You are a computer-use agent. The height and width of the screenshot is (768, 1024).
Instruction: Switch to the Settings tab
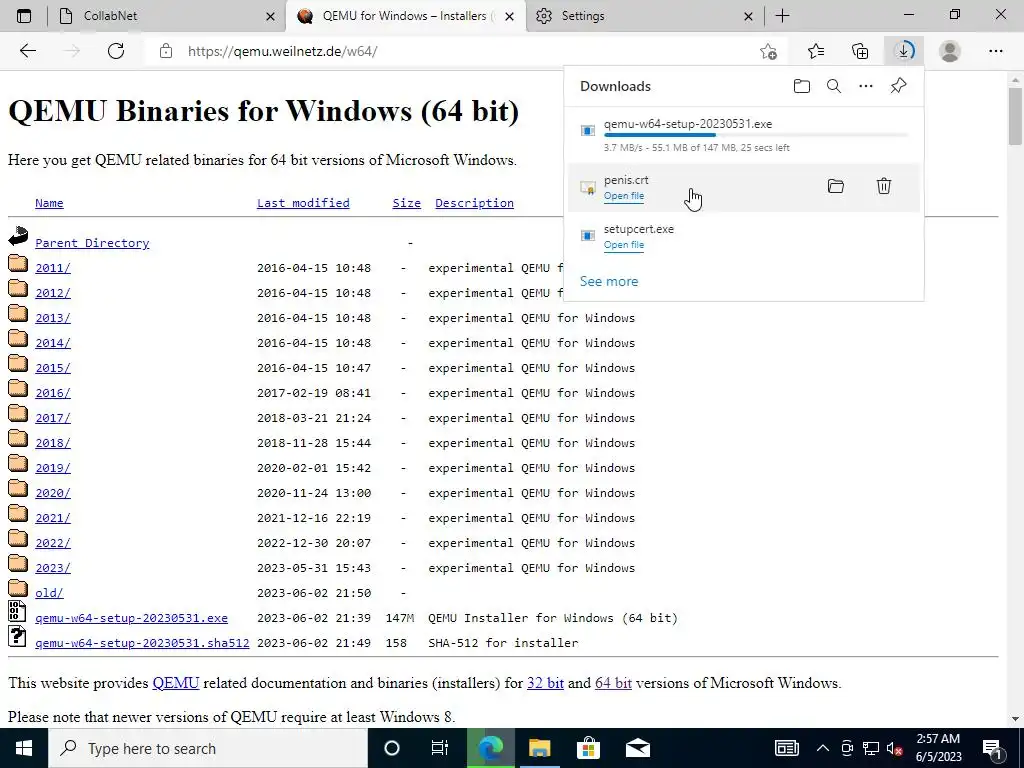[643, 16]
